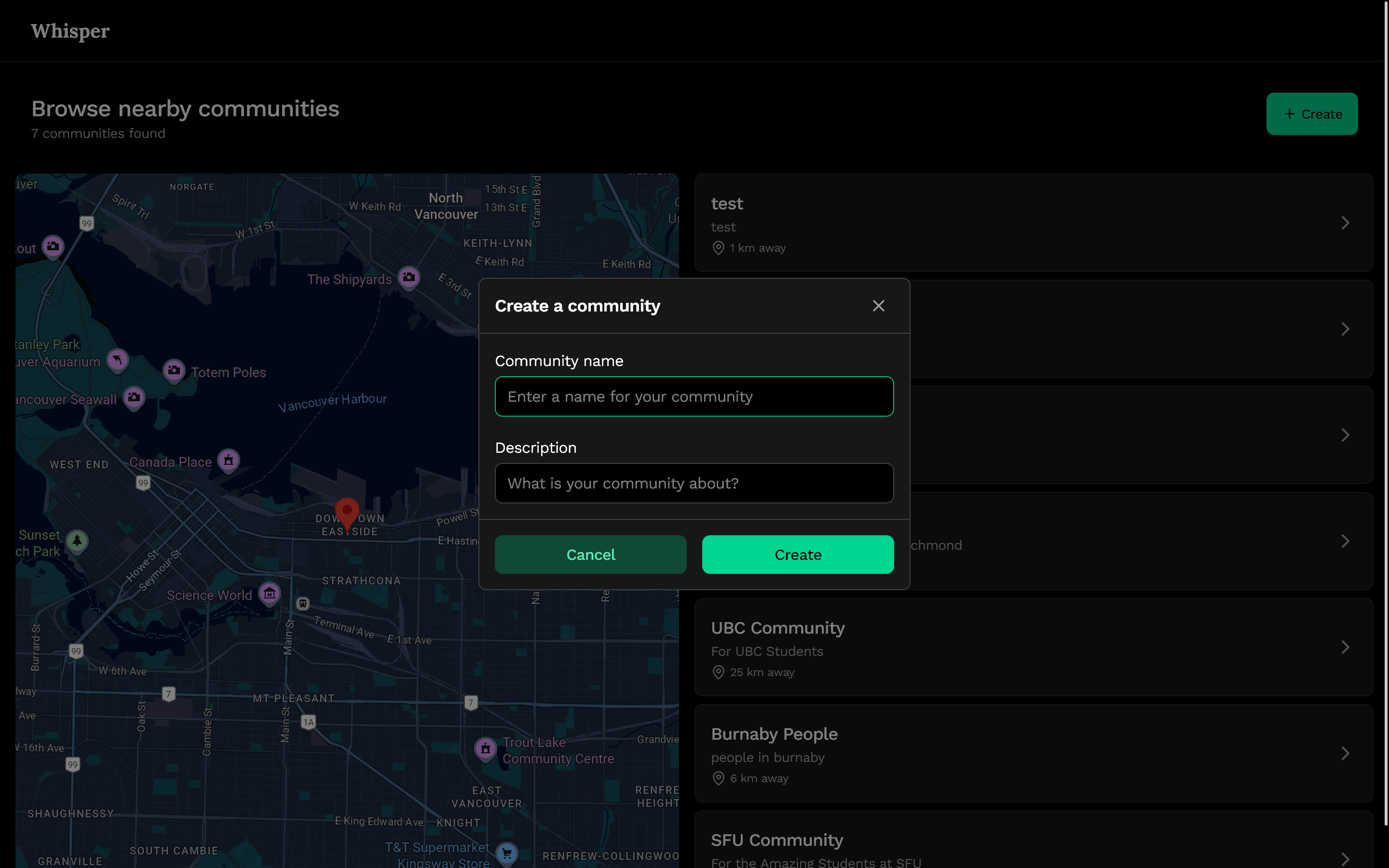Click The Shipyards camera marker on map
Viewport: 1389px width, 868px height.
[409, 278]
